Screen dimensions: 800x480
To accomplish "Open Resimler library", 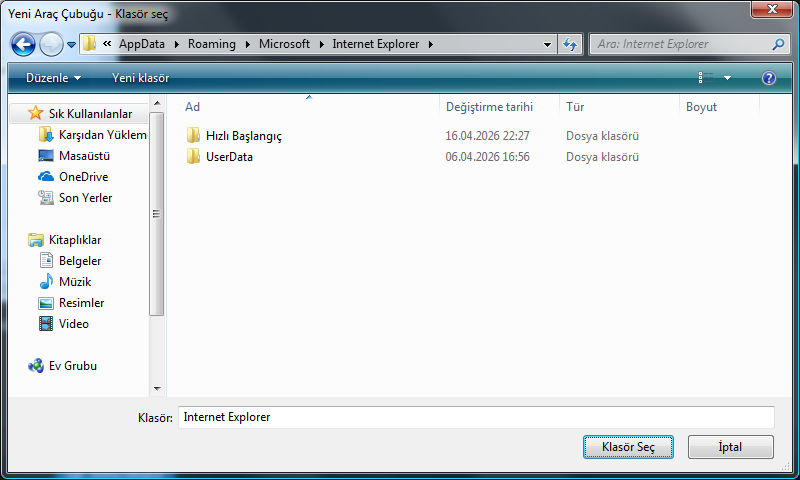I will [81, 302].
